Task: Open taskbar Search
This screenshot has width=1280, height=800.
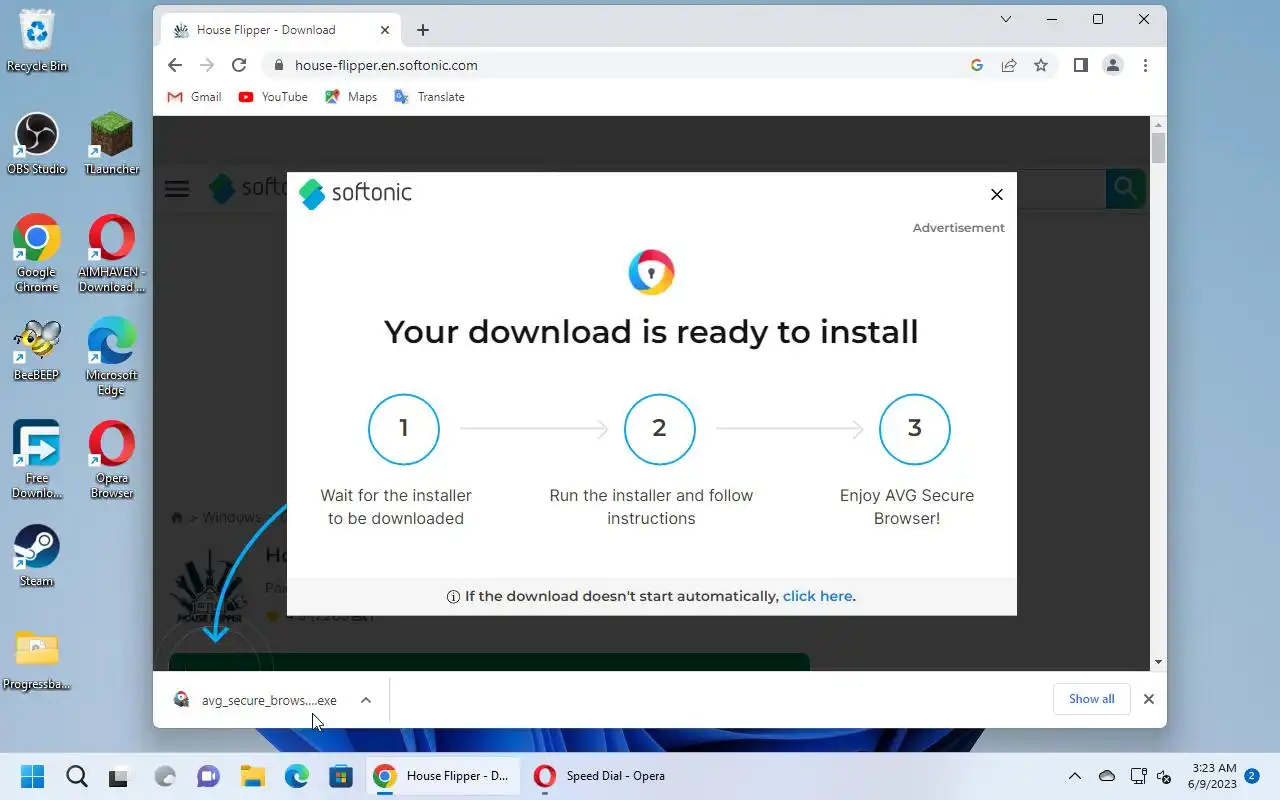Action: (x=76, y=776)
